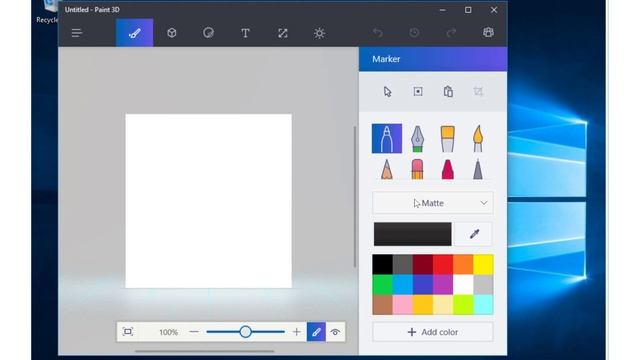Screen dimensions: 640x360
Task: Select the Pencil tool
Action: pyautogui.click(x=387, y=169)
